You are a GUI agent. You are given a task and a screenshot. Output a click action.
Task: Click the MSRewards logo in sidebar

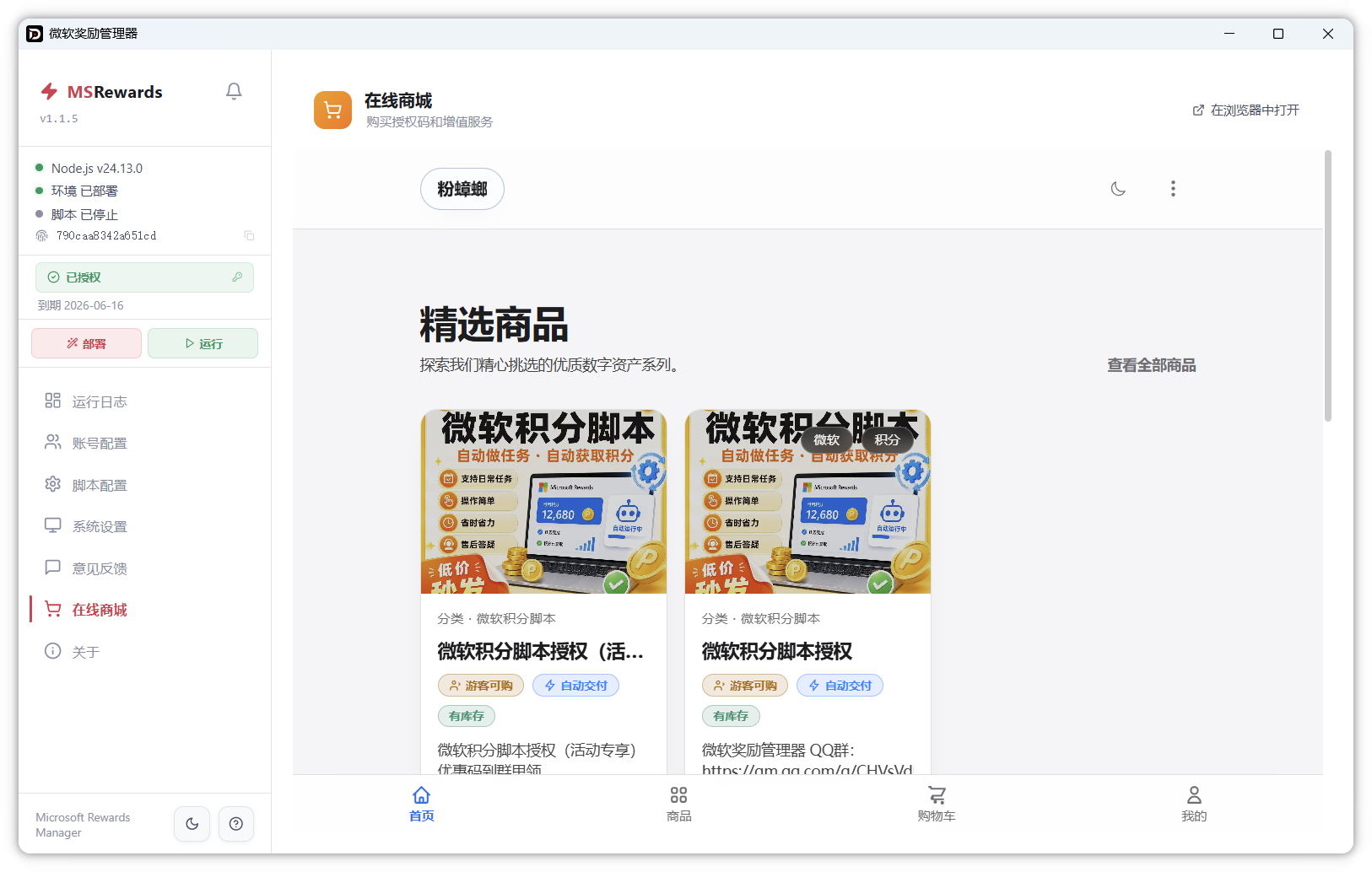(101, 92)
